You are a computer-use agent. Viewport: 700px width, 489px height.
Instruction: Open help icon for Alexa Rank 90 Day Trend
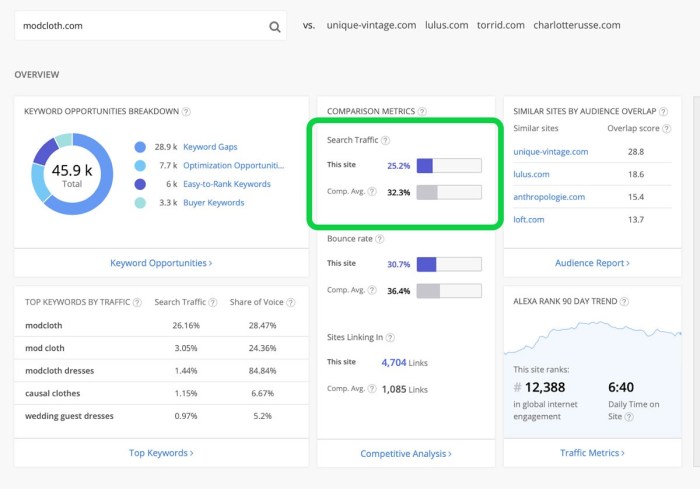coord(625,301)
